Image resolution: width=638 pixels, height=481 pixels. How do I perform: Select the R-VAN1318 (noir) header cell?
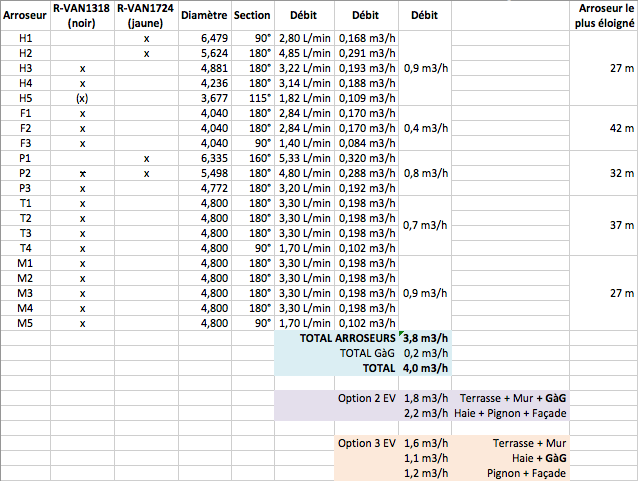point(82,16)
